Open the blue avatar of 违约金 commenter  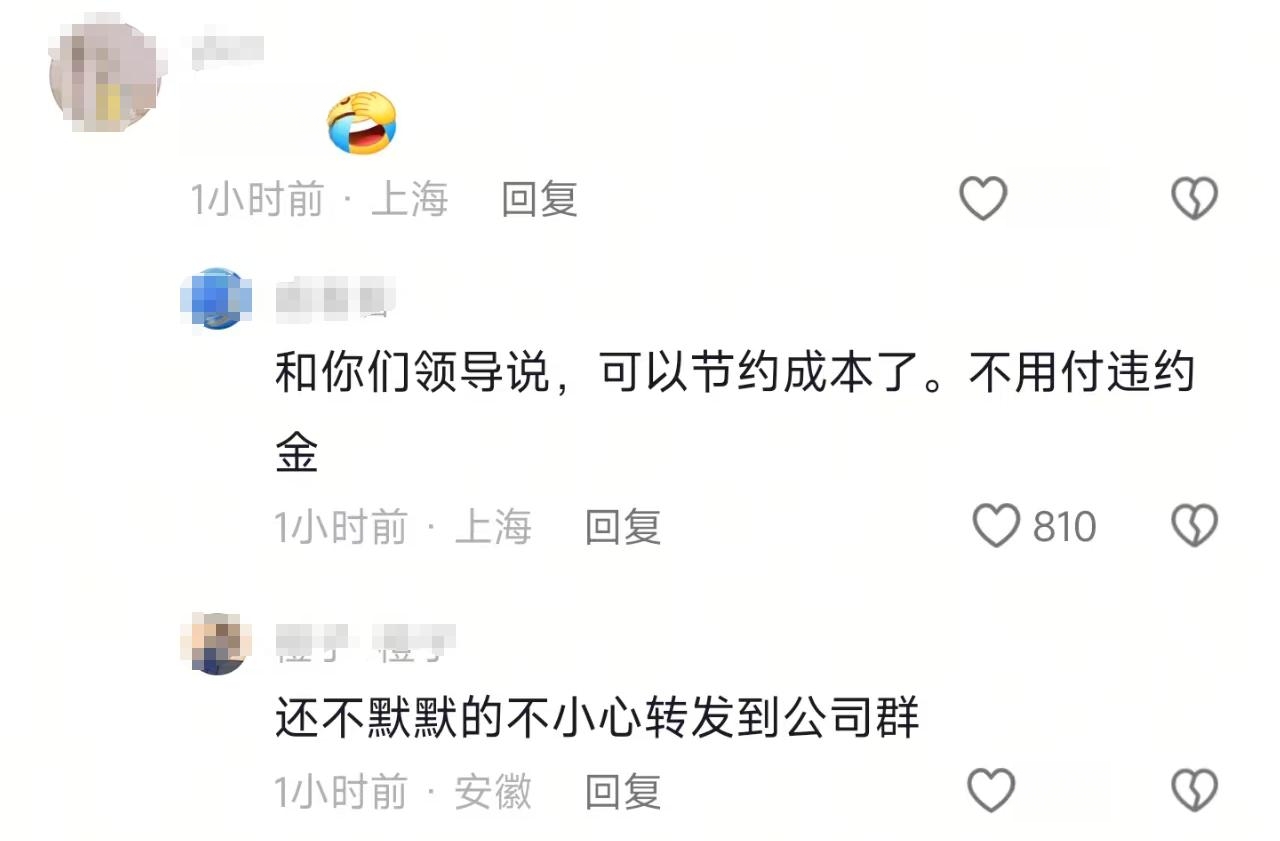click(216, 298)
